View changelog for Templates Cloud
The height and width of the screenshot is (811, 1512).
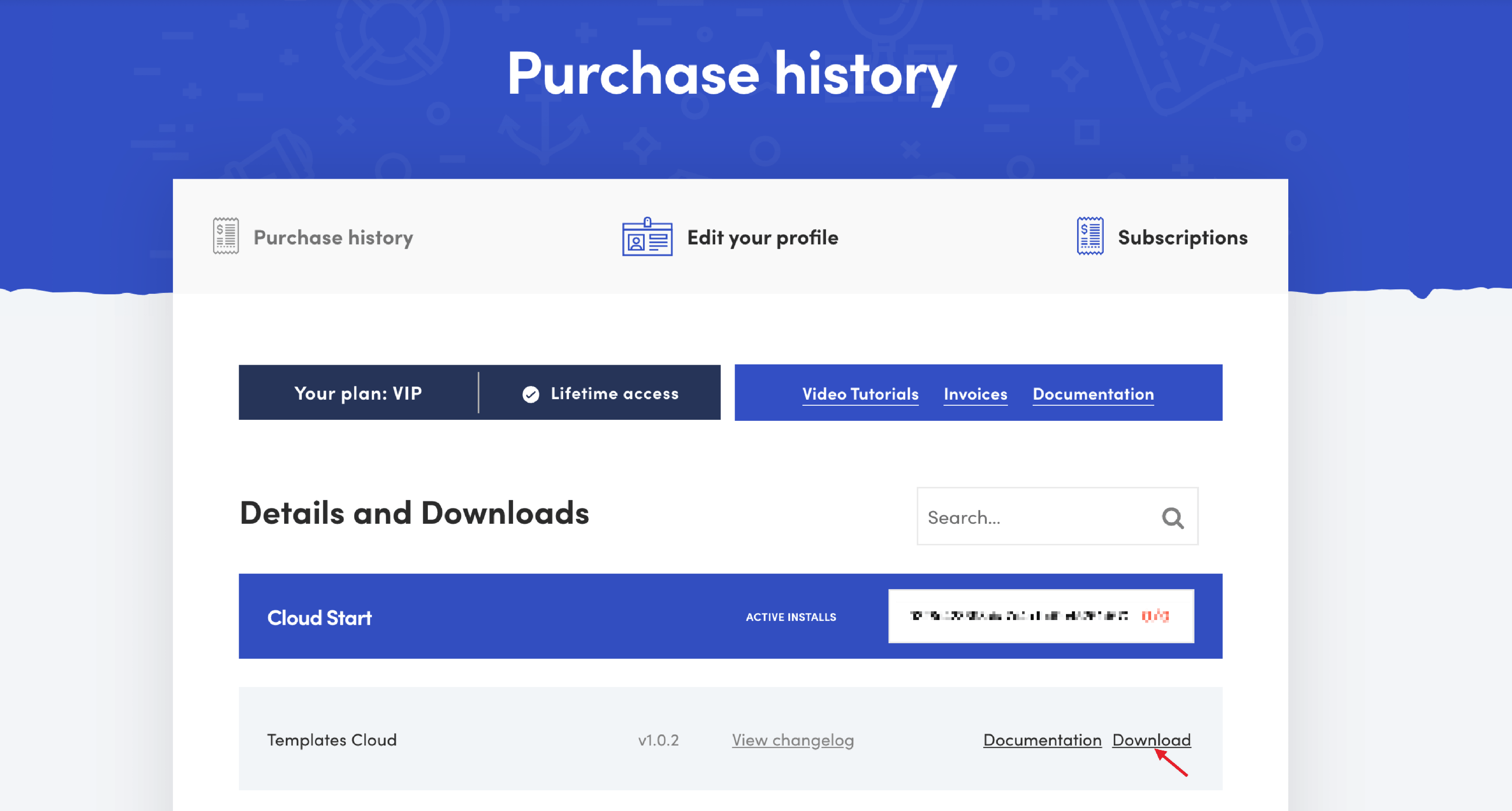pos(792,740)
